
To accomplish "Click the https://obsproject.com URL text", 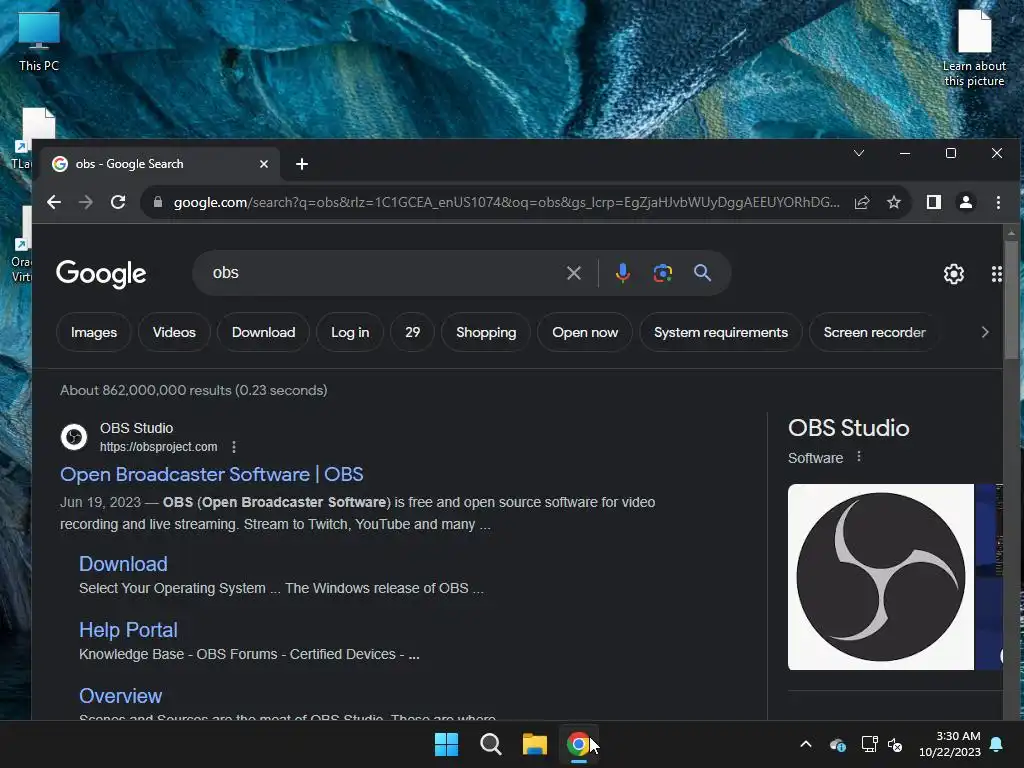I will click(159, 447).
